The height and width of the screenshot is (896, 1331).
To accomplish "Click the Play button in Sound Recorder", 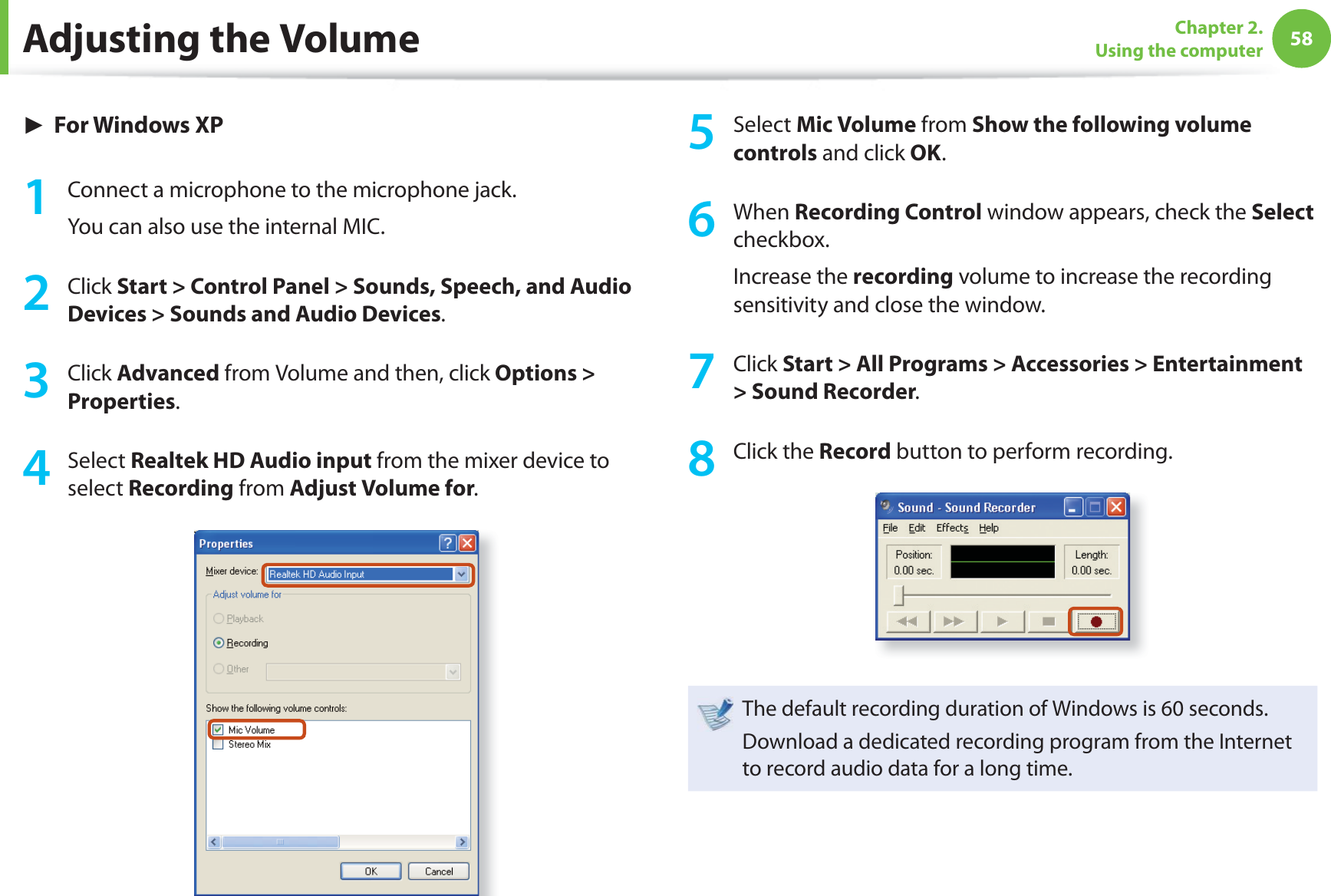I will pyautogui.click(x=1001, y=621).
